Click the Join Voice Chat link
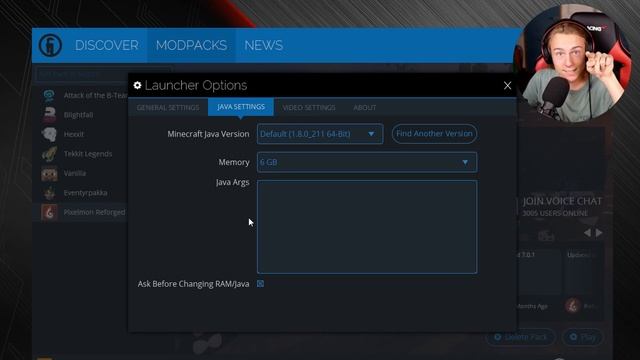This screenshot has height=360, width=640. (562, 201)
